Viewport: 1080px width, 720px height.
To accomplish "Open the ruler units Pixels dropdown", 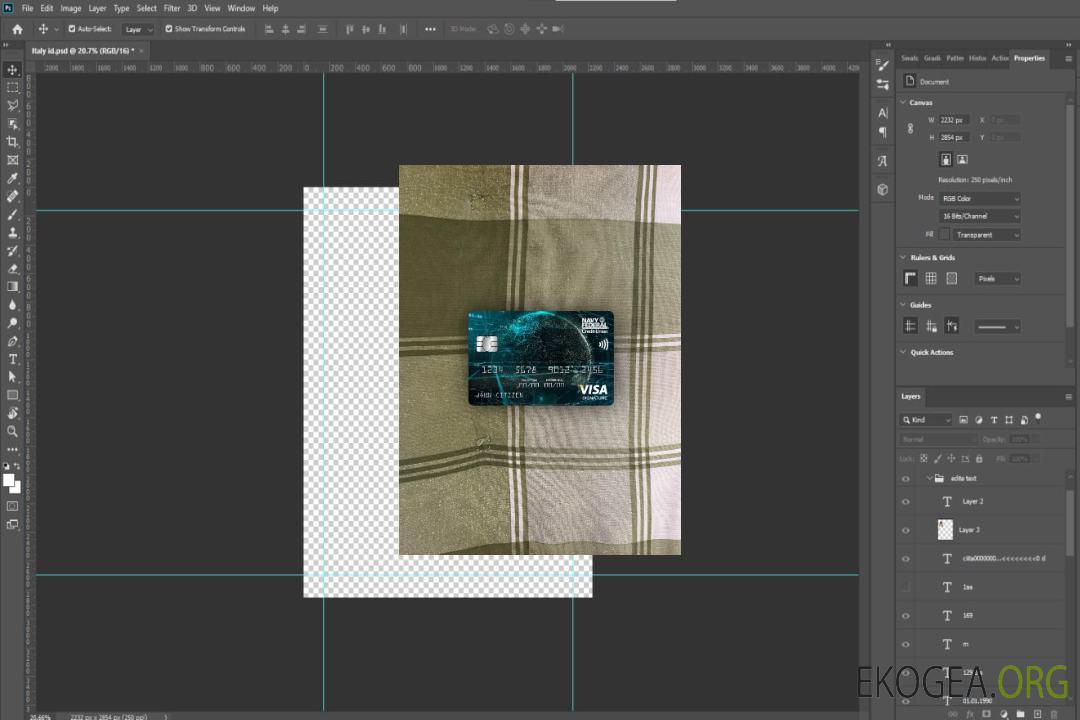I will click(x=997, y=279).
